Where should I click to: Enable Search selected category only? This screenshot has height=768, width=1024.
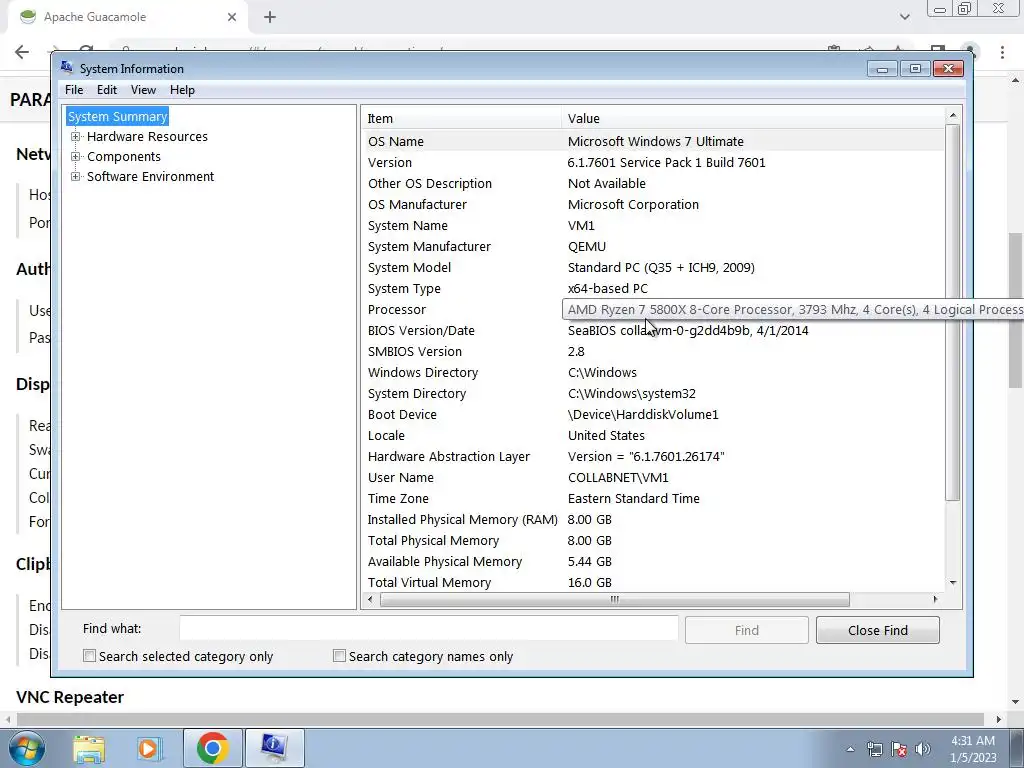click(x=89, y=656)
